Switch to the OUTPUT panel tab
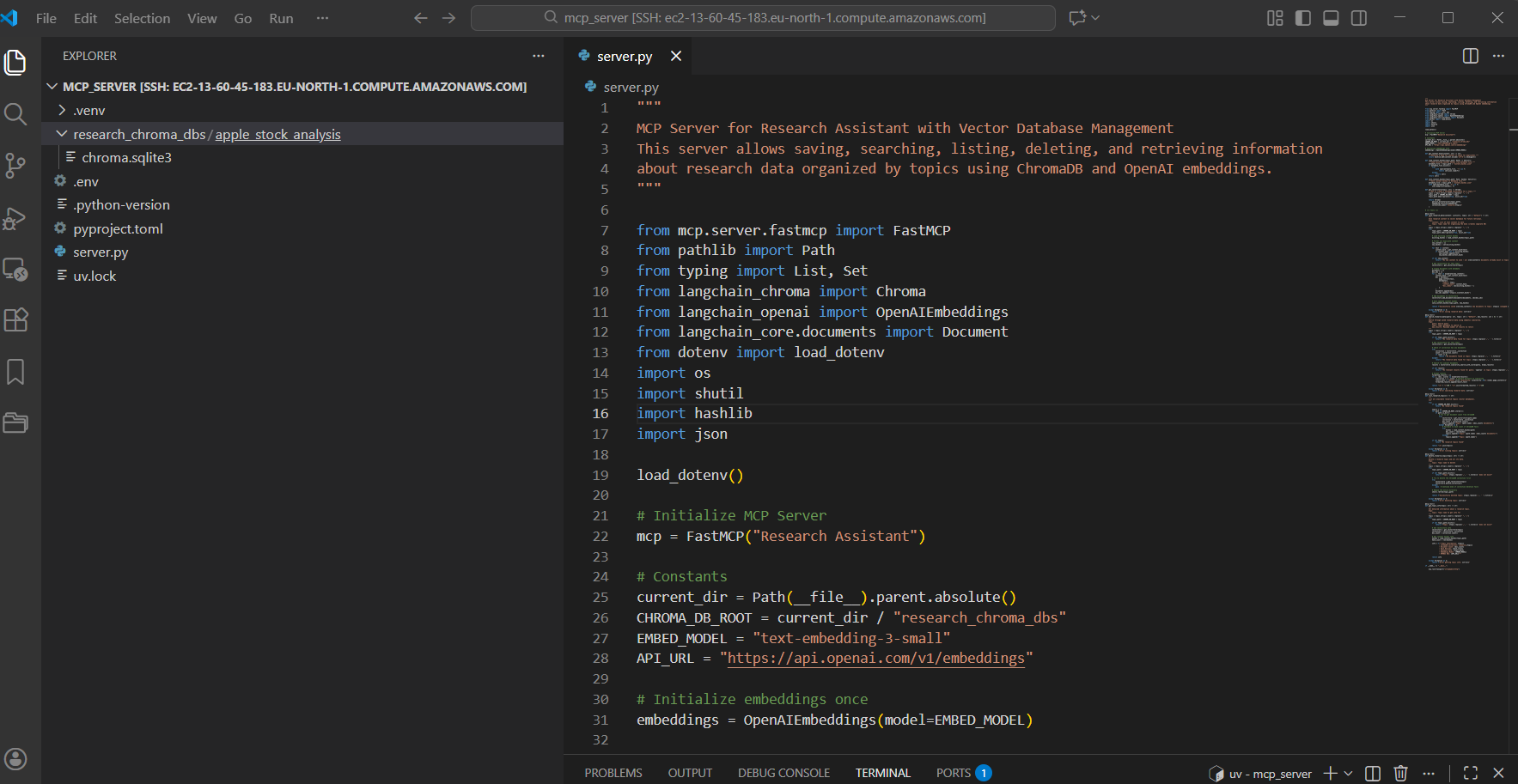The width and height of the screenshot is (1518, 784). tap(690, 773)
